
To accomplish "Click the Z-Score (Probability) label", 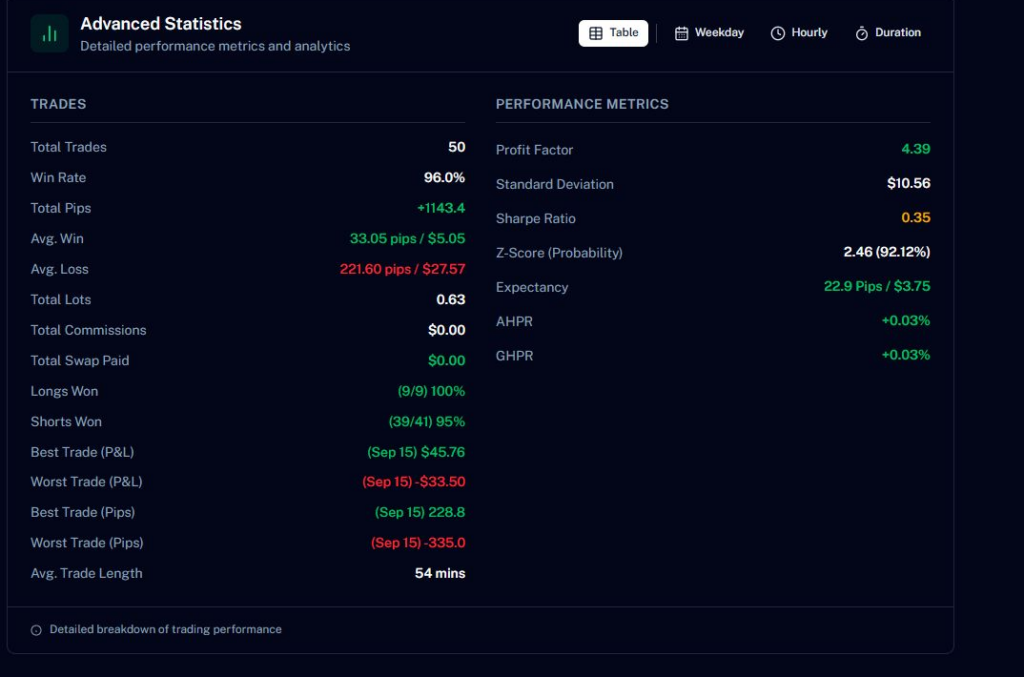I will pos(559,253).
